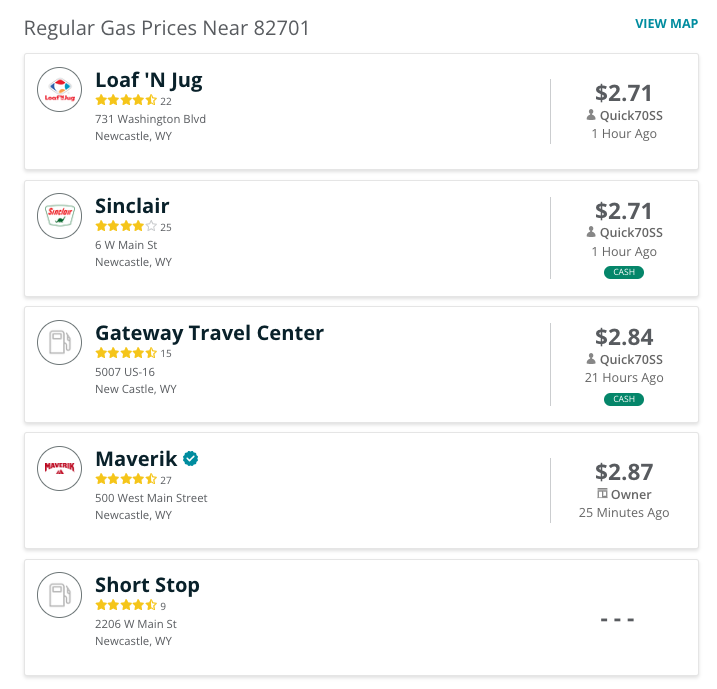Click Gateway Travel Center's gas pump icon
Image resolution: width=717 pixels, height=689 pixels.
(x=59, y=342)
